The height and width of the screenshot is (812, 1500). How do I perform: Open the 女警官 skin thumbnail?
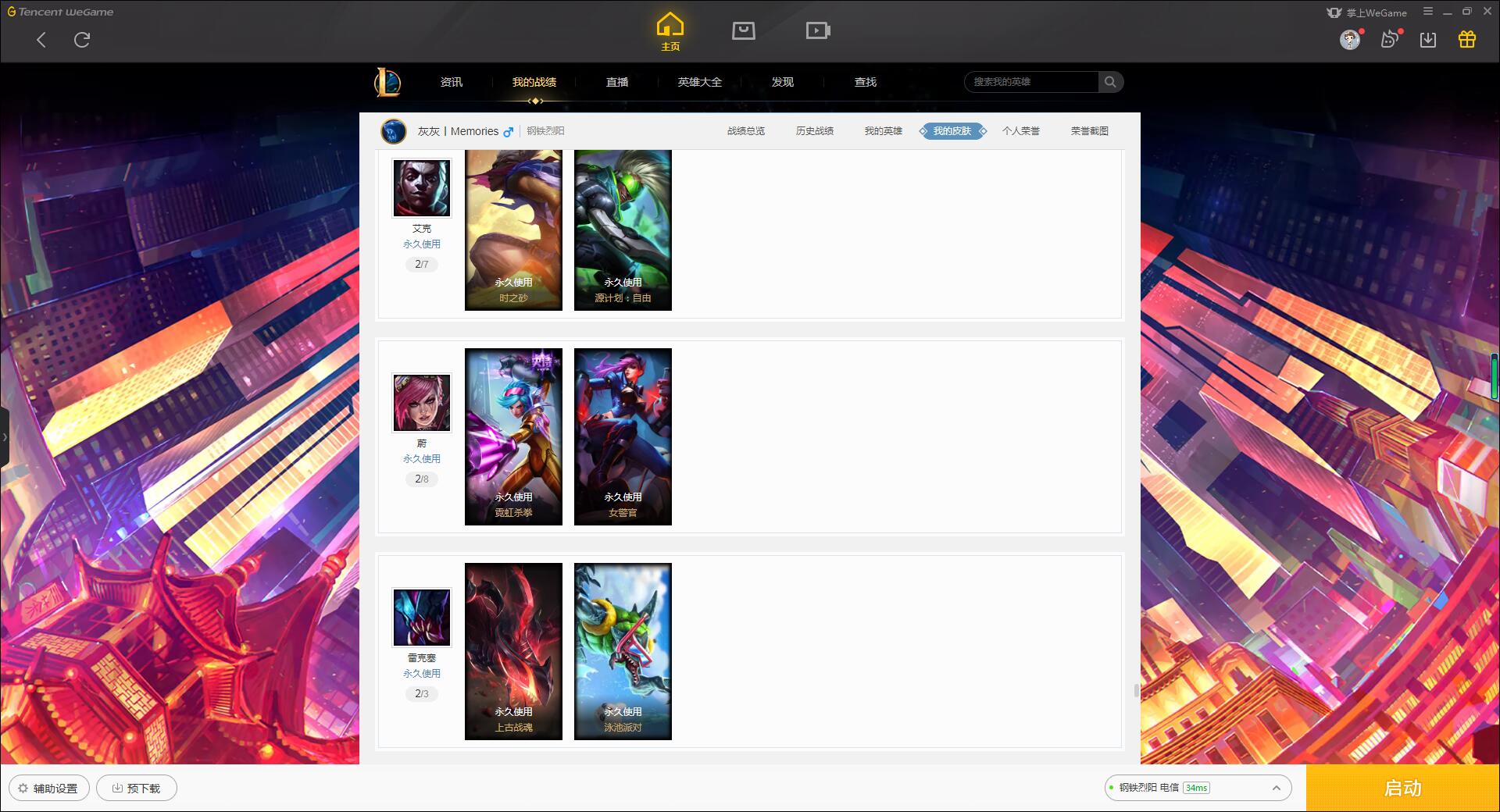tap(623, 436)
